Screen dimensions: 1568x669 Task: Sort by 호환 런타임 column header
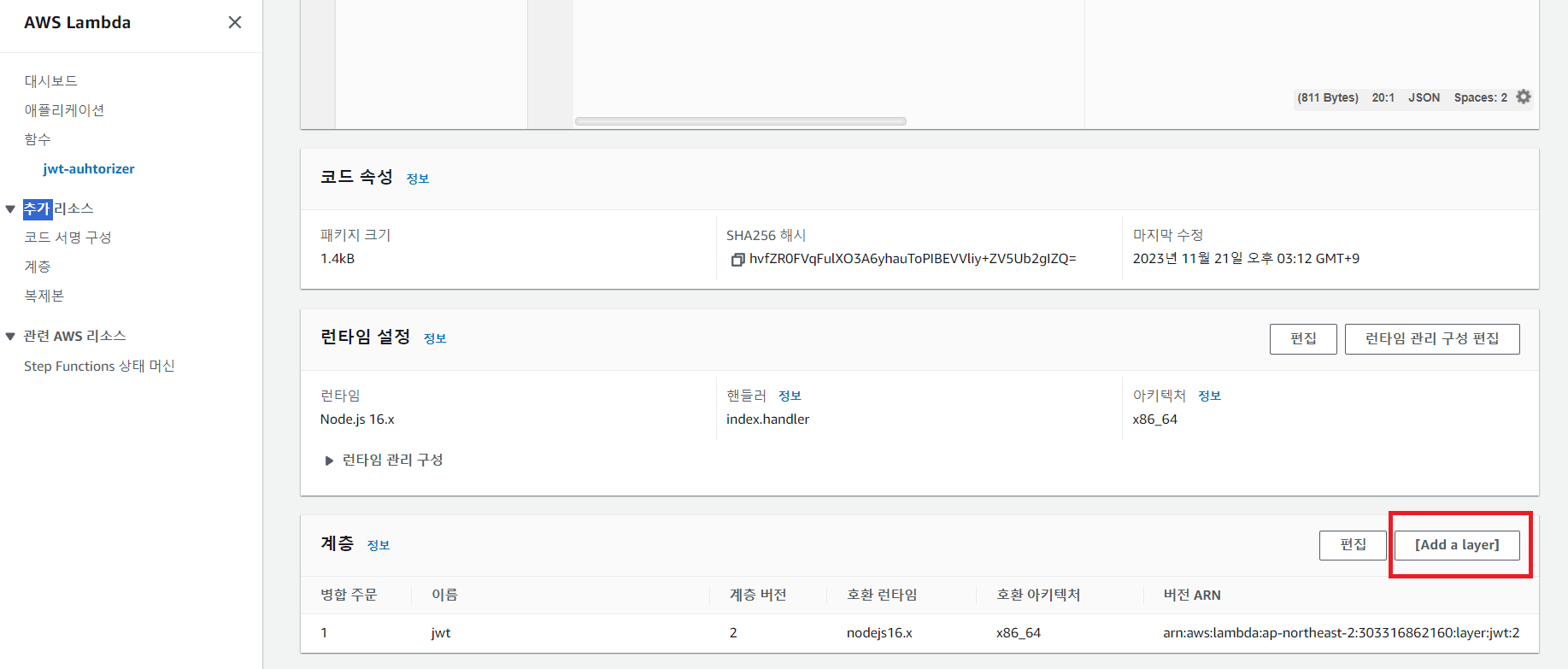[882, 595]
